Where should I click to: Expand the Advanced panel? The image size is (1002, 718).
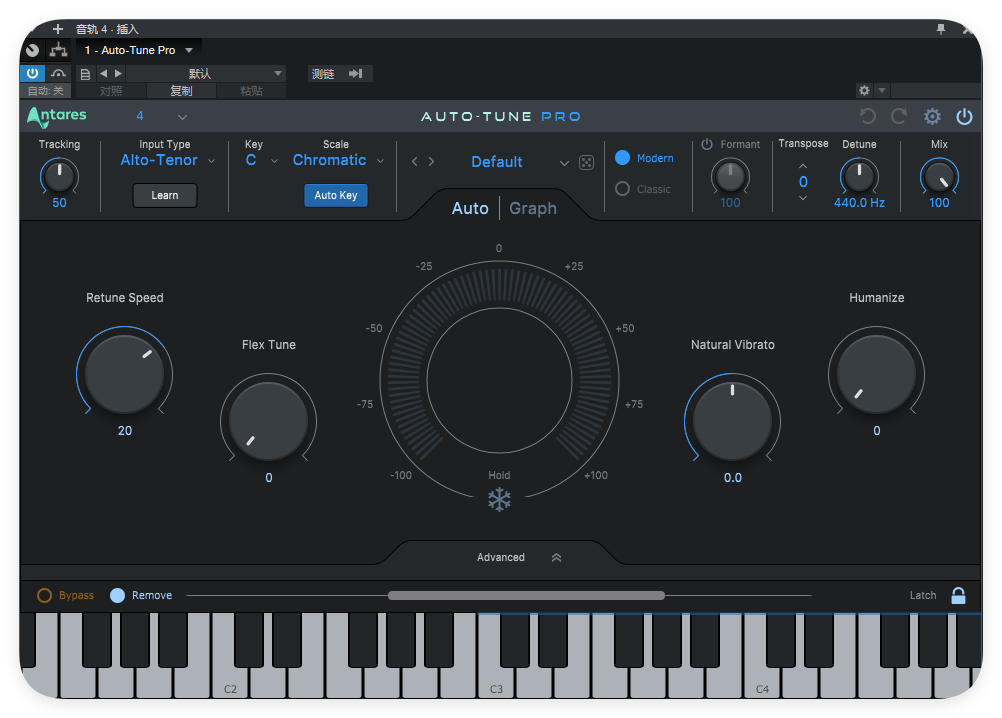pos(519,557)
